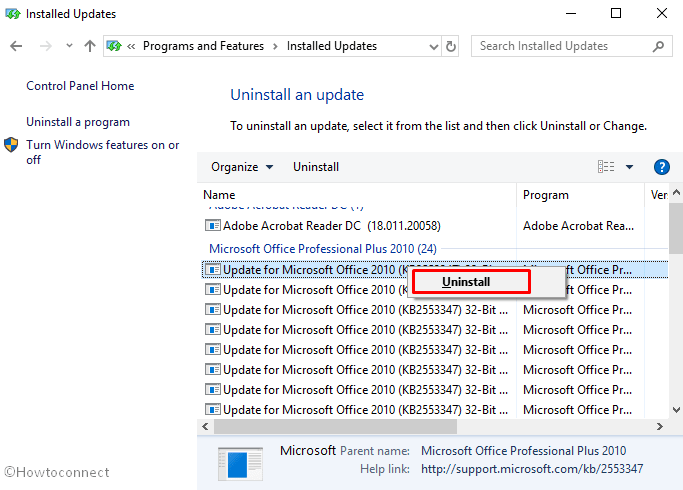Click the horizontal scrollbar left arrow

(x=205, y=426)
